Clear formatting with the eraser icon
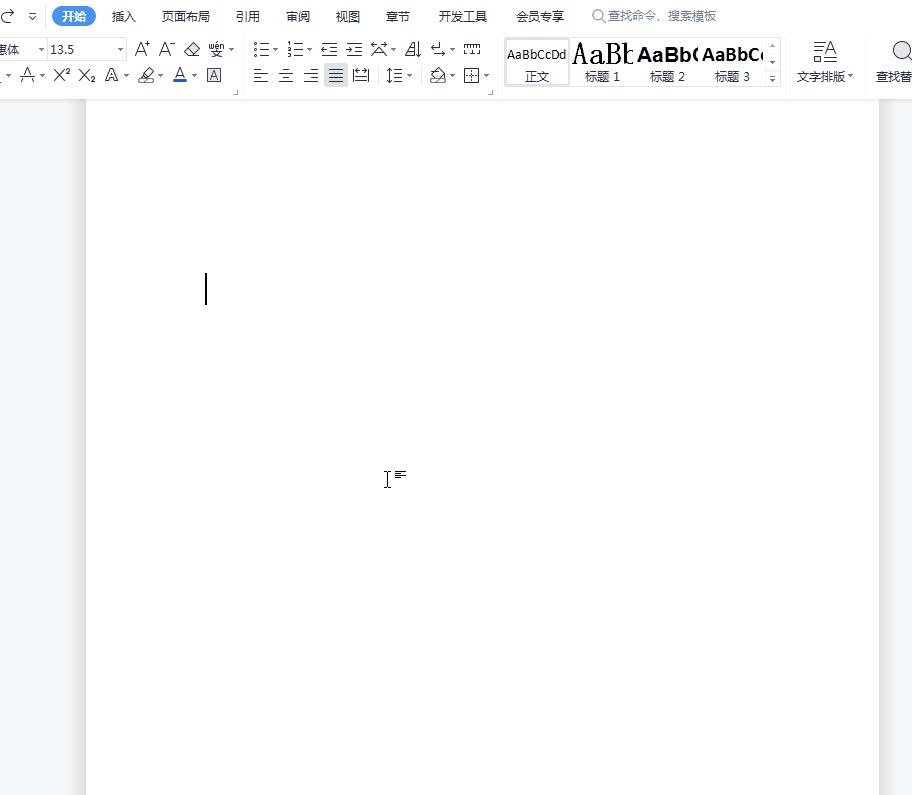The height and width of the screenshot is (795, 912). (x=192, y=49)
